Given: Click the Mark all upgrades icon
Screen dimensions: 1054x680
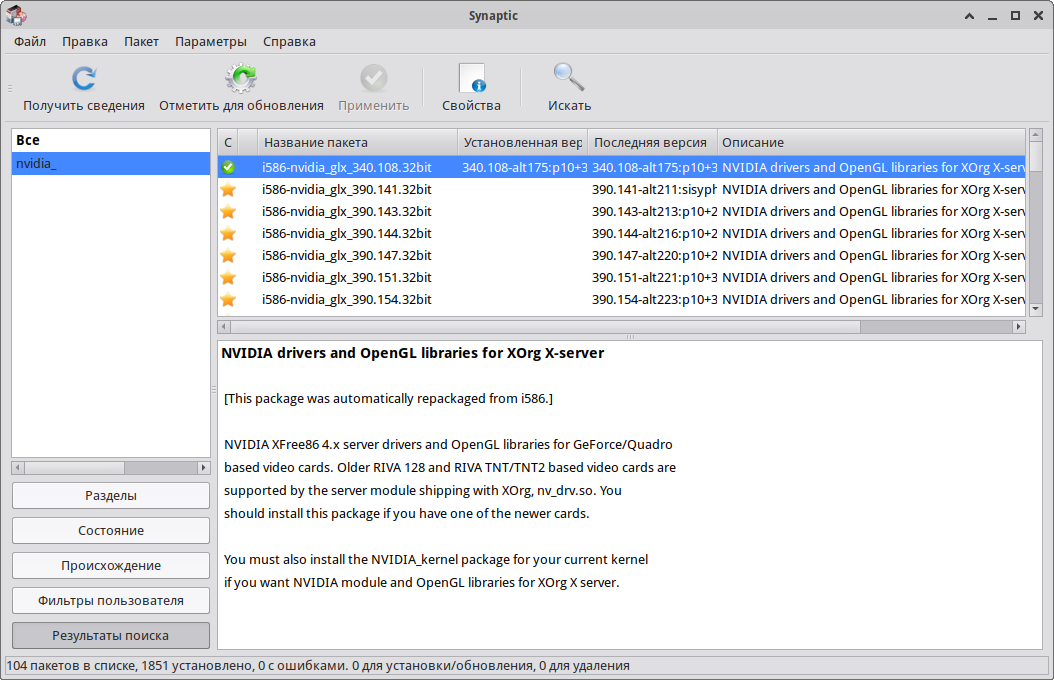Looking at the screenshot, I should (x=241, y=79).
